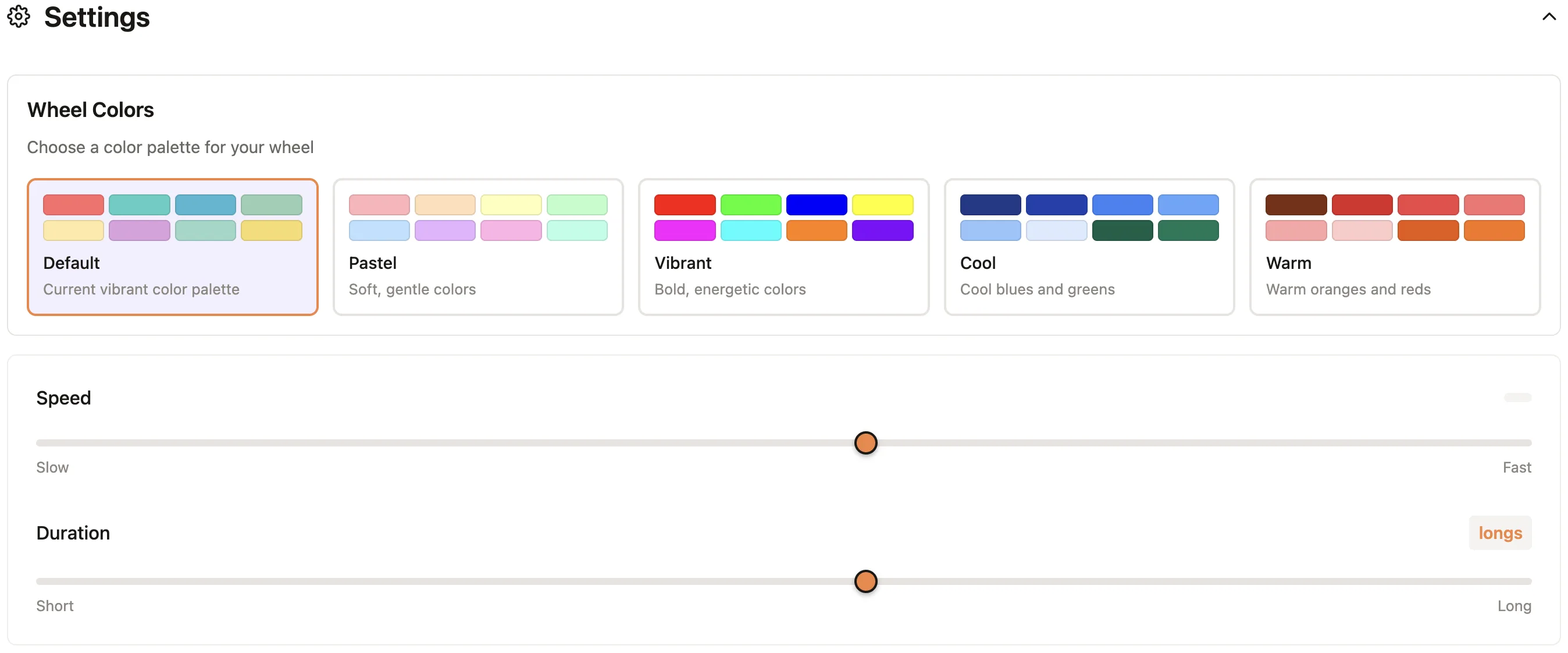Image resolution: width=1568 pixels, height=653 pixels.
Task: Choose the Vibrant color palette
Action: 783,247
